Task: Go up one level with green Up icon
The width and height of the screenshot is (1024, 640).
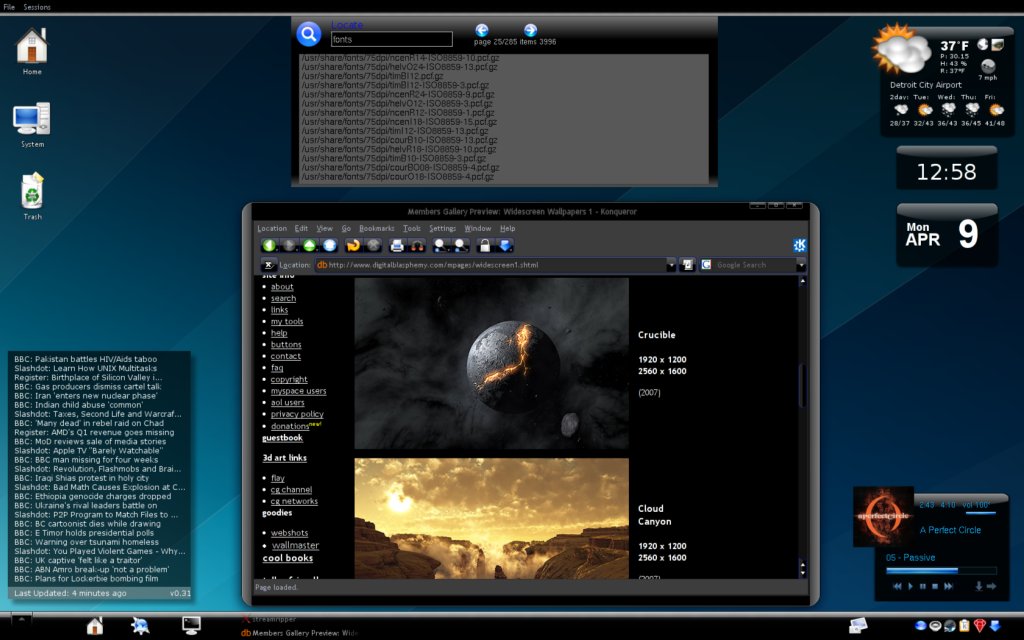Action: coord(310,246)
